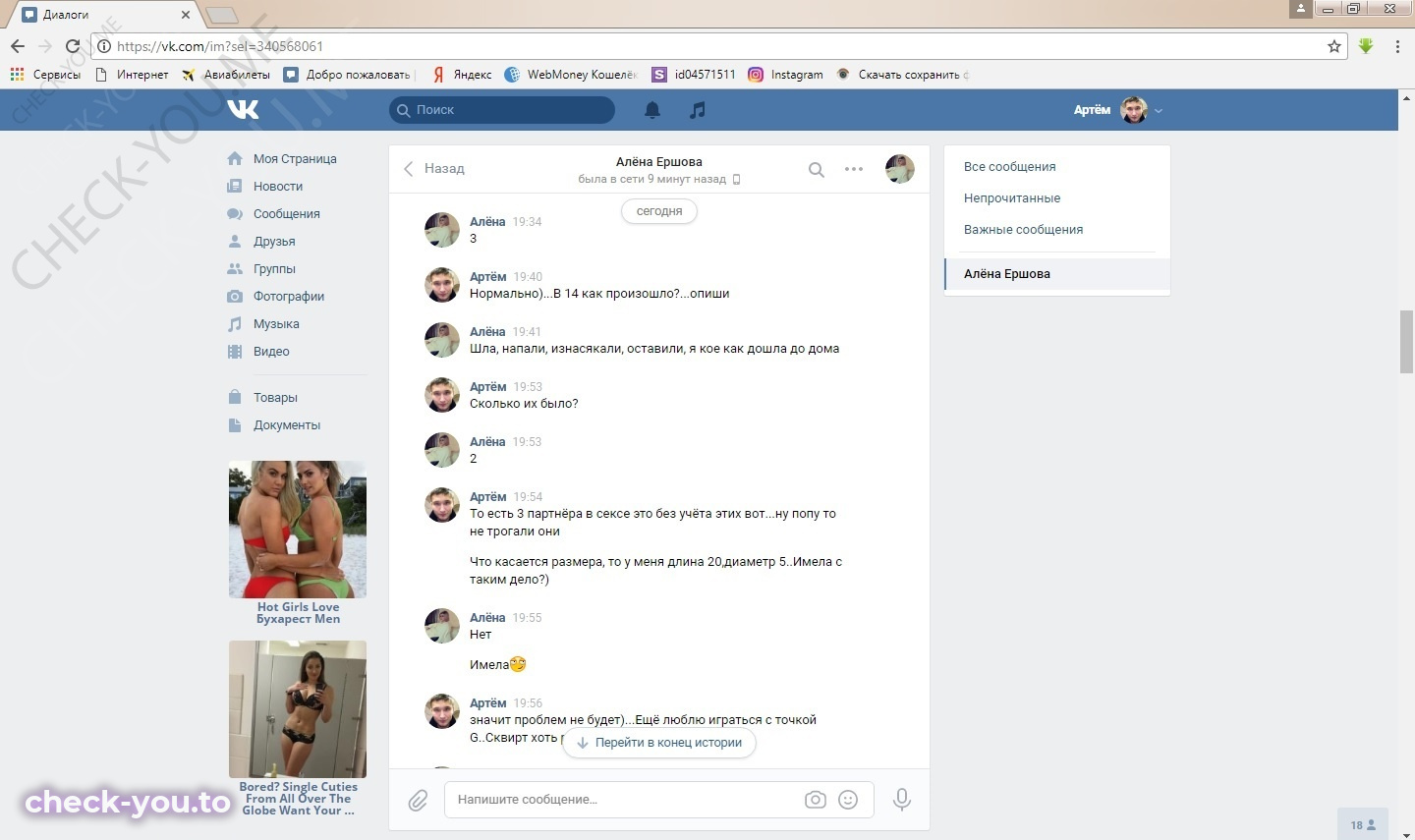Screen dimensions: 1415x840
Task: Click the page vertical scrollbar thumb
Action: [x=1407, y=342]
